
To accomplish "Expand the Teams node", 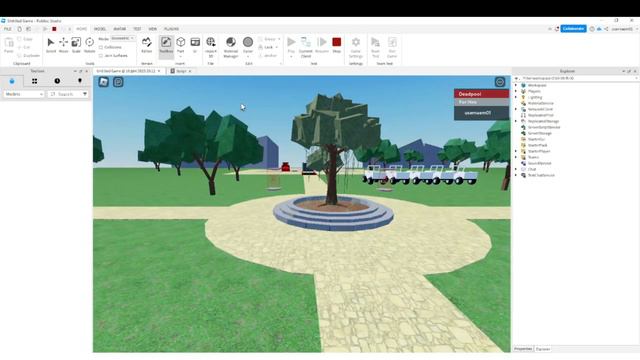I will pos(516,157).
